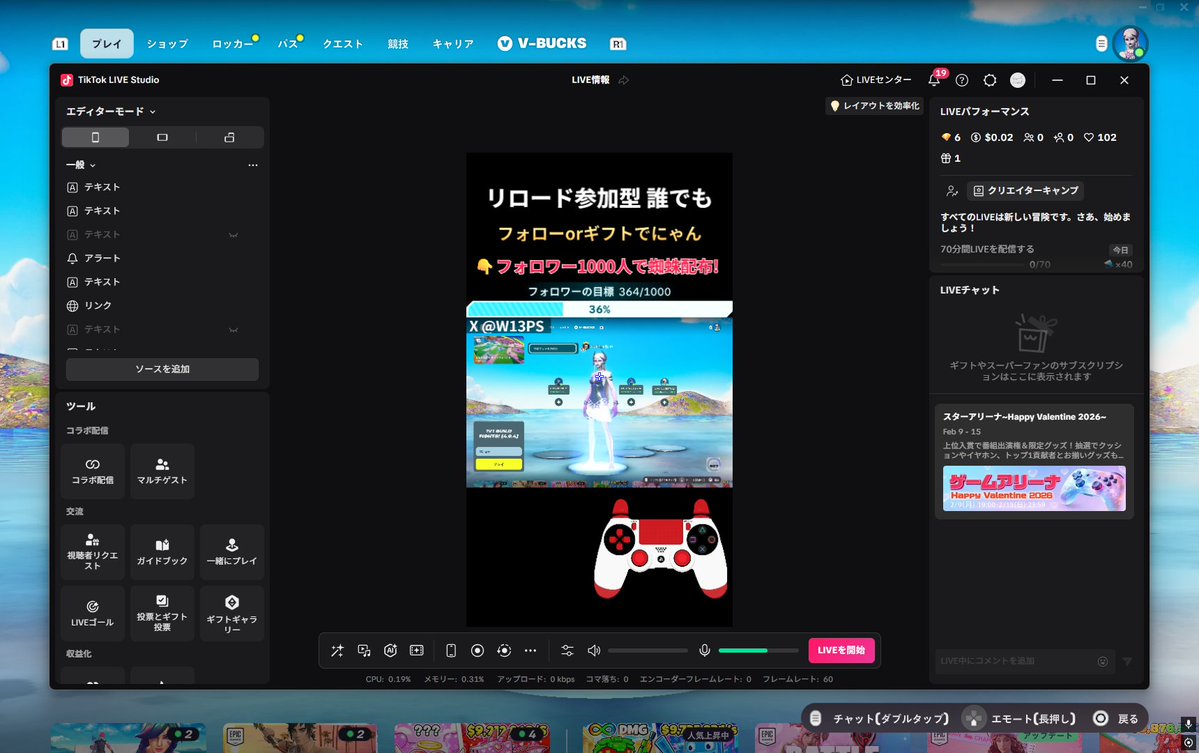Open more options in bottom toolbar
This screenshot has width=1199, height=753.
click(x=531, y=651)
